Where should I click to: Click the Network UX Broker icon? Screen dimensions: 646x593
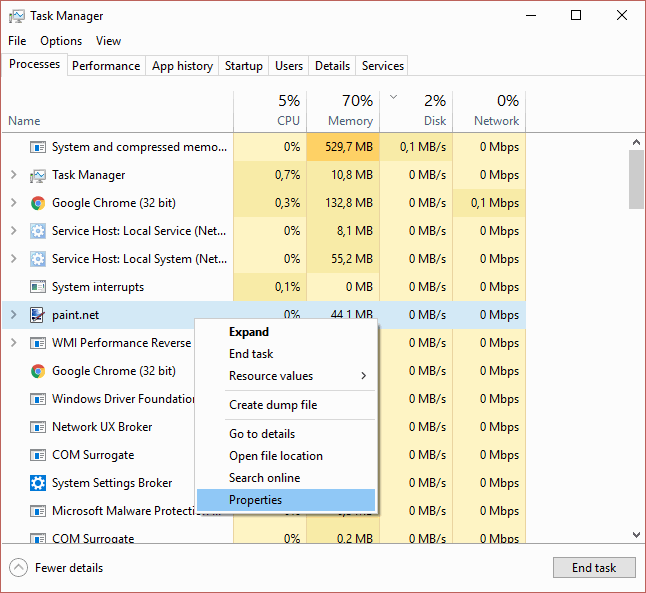(38, 427)
